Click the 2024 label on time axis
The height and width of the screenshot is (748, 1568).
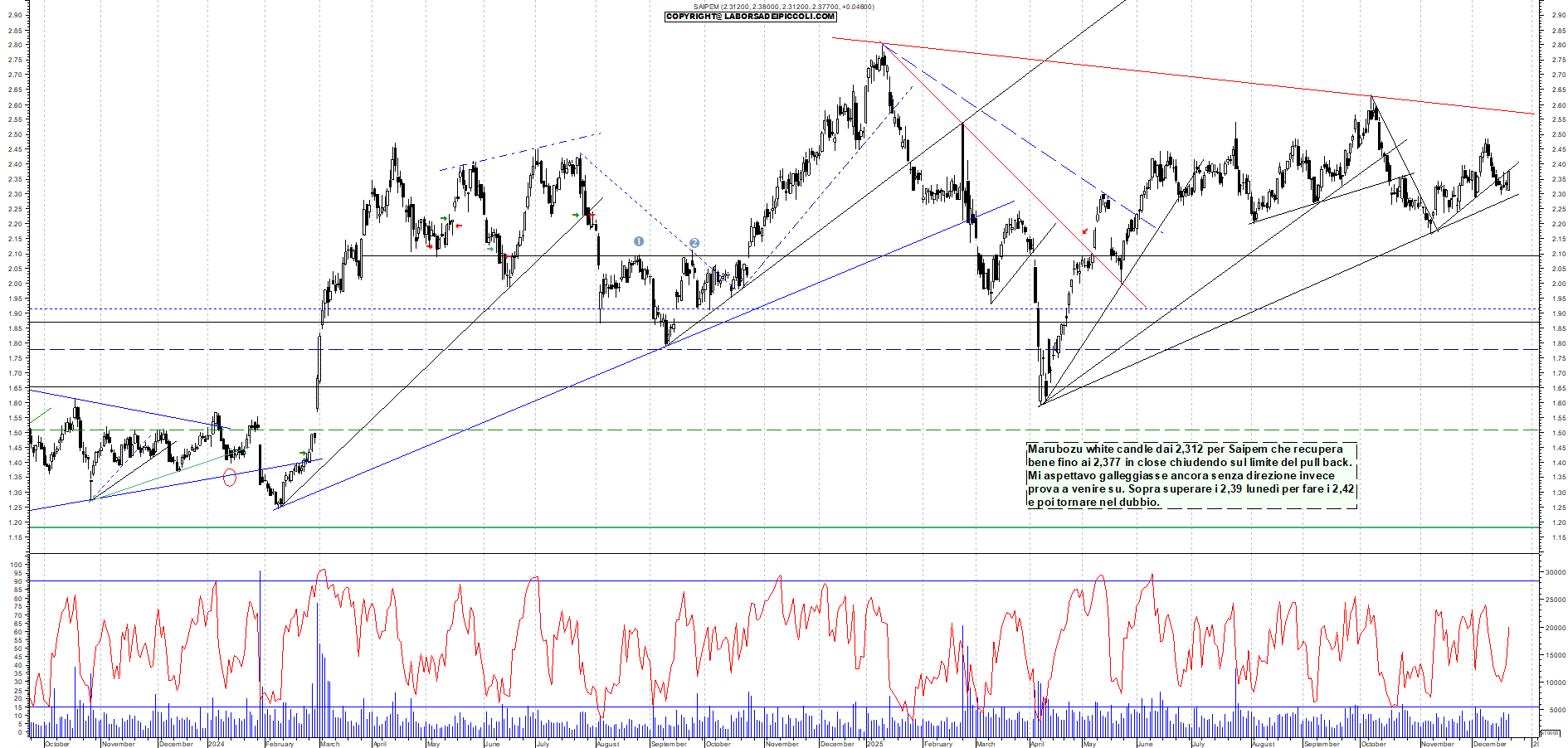pyautogui.click(x=216, y=744)
